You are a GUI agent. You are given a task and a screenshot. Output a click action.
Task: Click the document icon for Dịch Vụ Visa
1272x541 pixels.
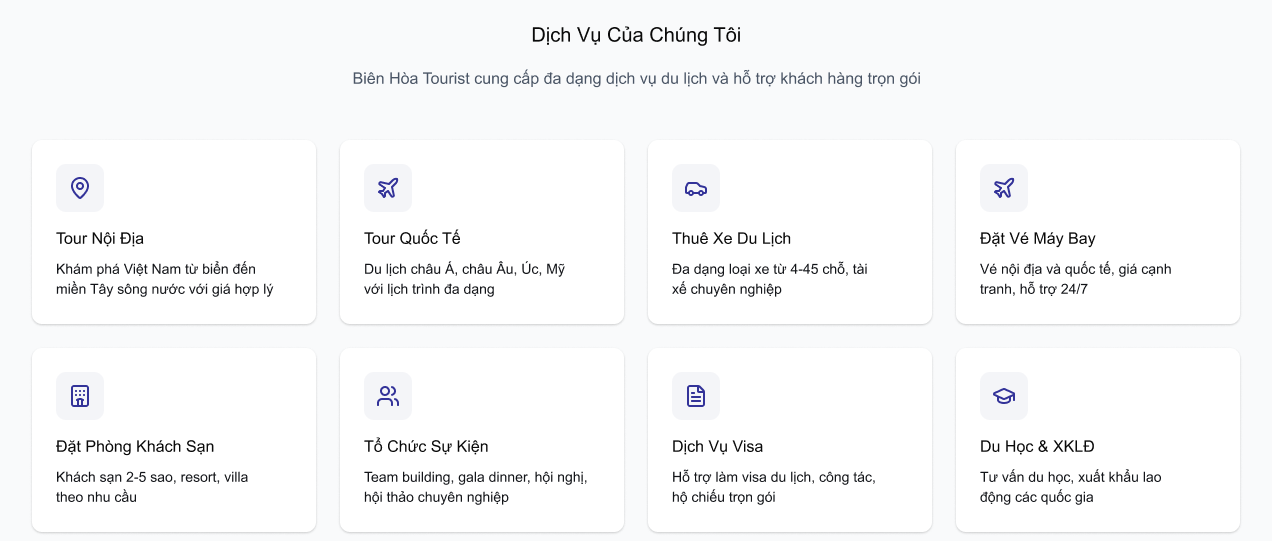click(696, 396)
